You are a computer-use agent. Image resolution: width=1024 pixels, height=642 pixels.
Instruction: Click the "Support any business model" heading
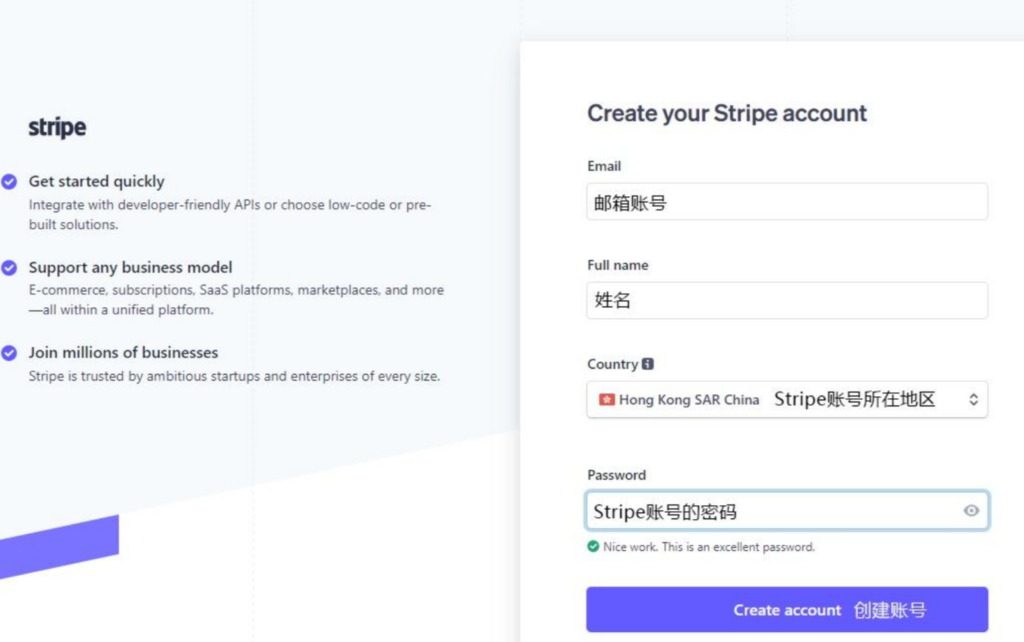(131, 267)
